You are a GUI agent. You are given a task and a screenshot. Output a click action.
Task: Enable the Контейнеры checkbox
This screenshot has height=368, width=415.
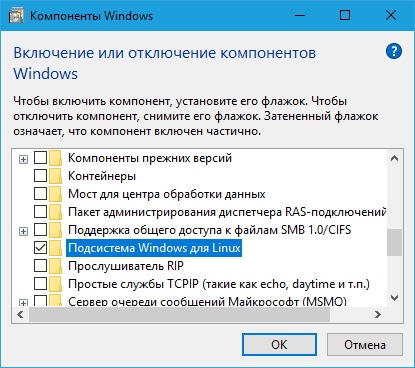[x=40, y=176]
